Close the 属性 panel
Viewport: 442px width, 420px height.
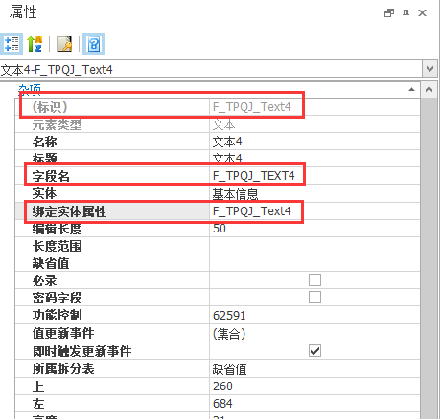[422, 13]
